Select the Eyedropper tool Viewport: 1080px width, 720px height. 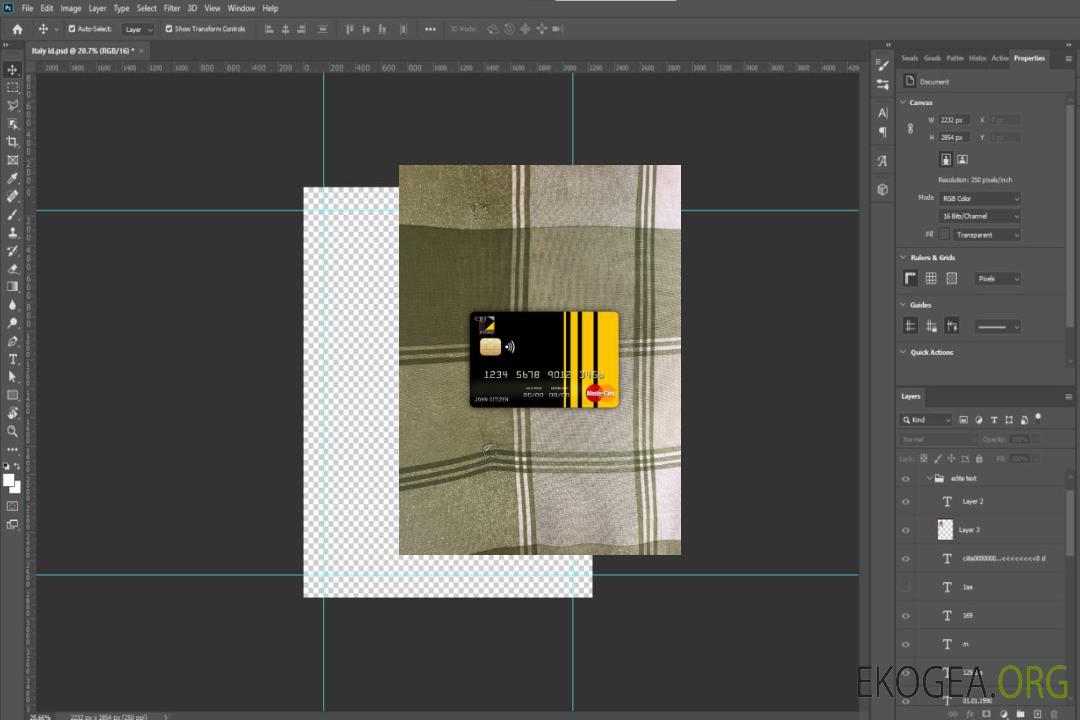point(12,178)
